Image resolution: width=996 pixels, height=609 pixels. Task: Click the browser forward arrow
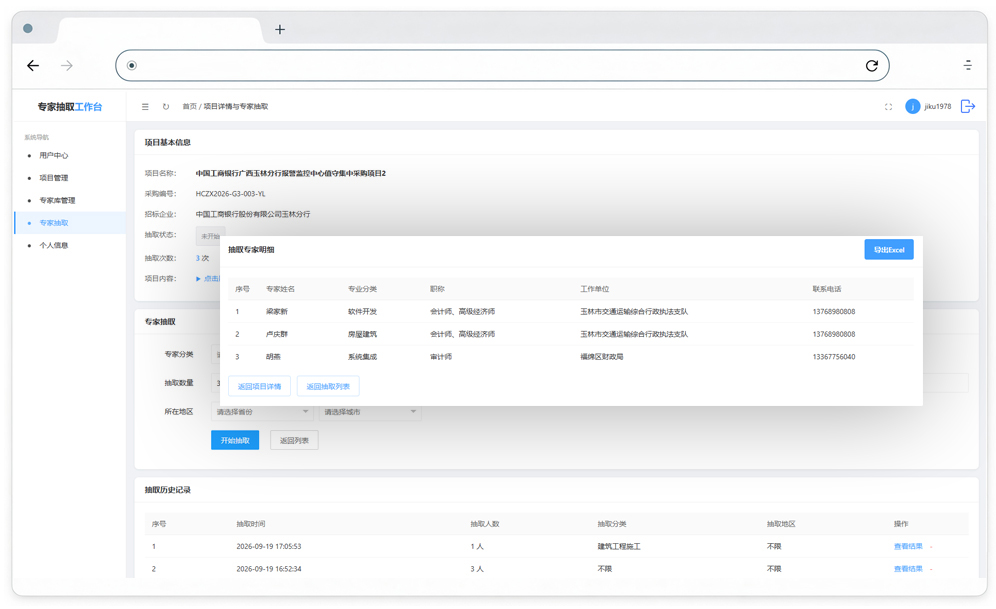67,65
